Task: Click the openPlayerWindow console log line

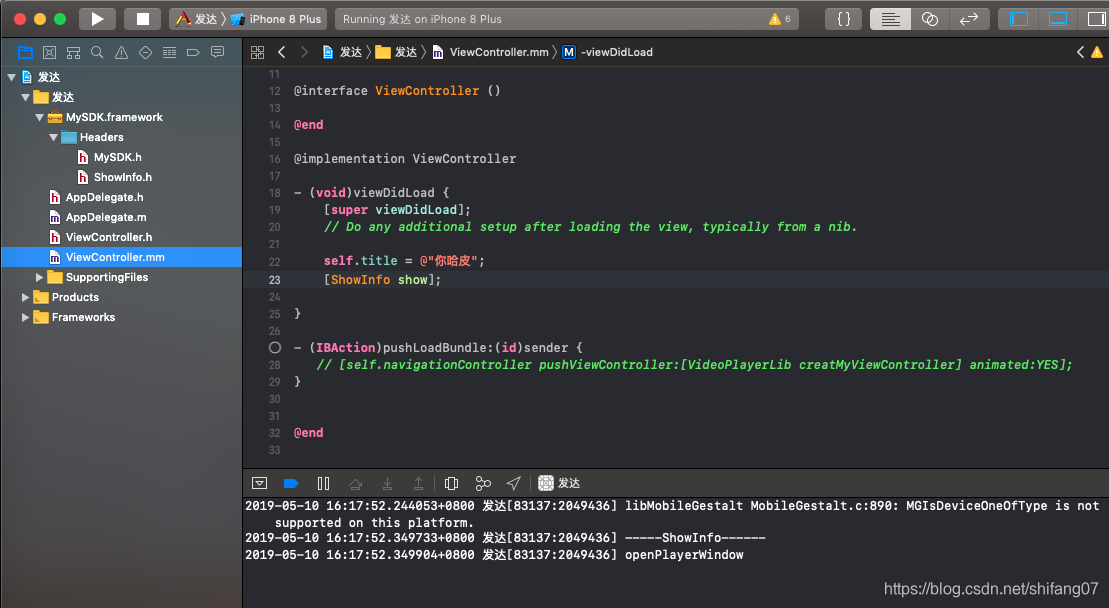Action: pos(494,555)
